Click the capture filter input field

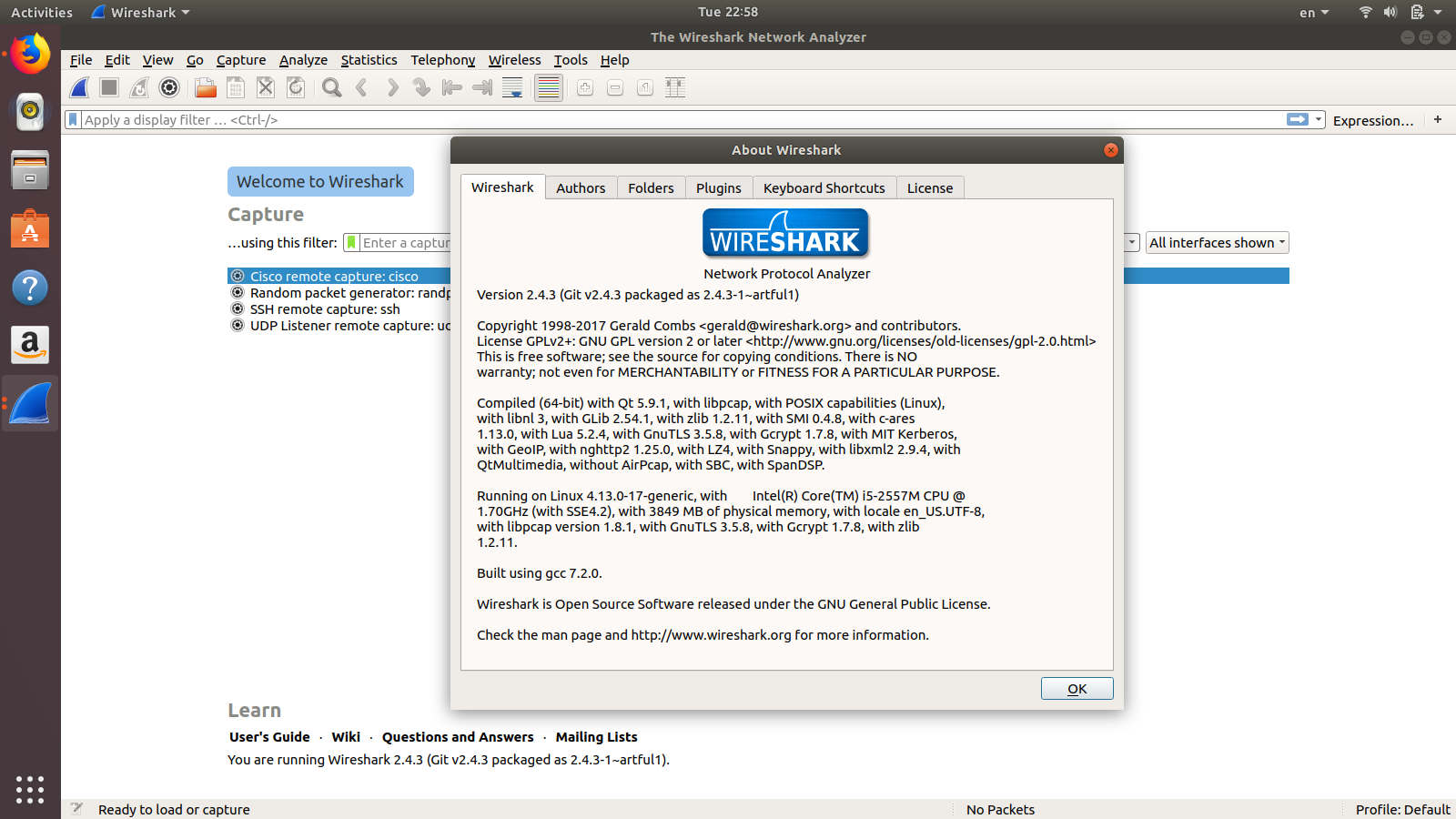(x=405, y=243)
